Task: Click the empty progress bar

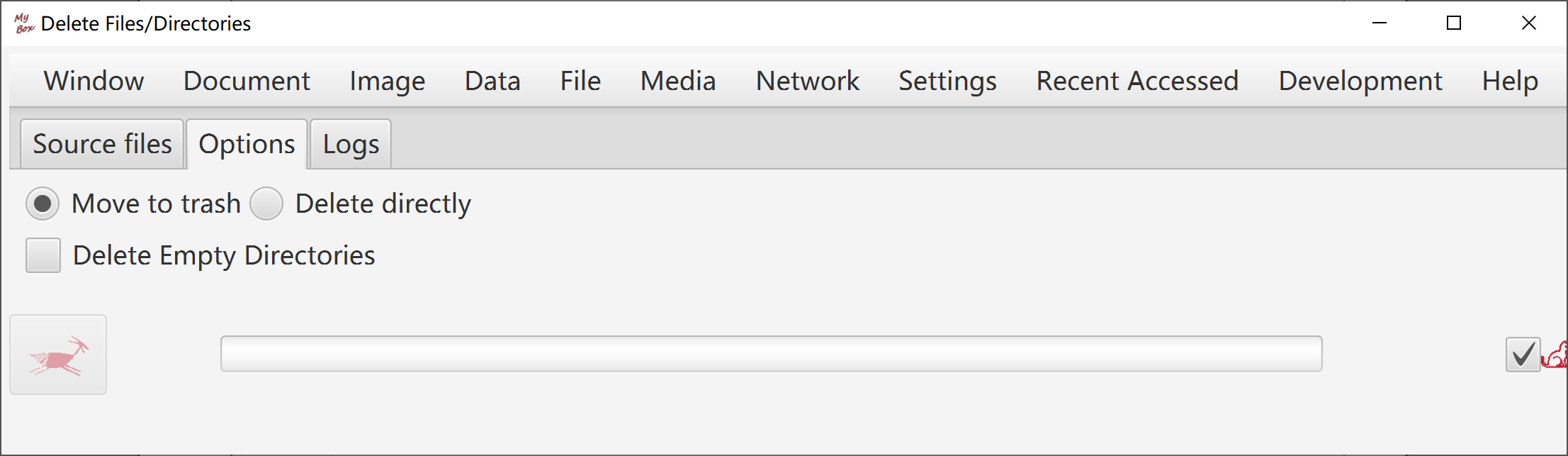Action: [x=771, y=354]
